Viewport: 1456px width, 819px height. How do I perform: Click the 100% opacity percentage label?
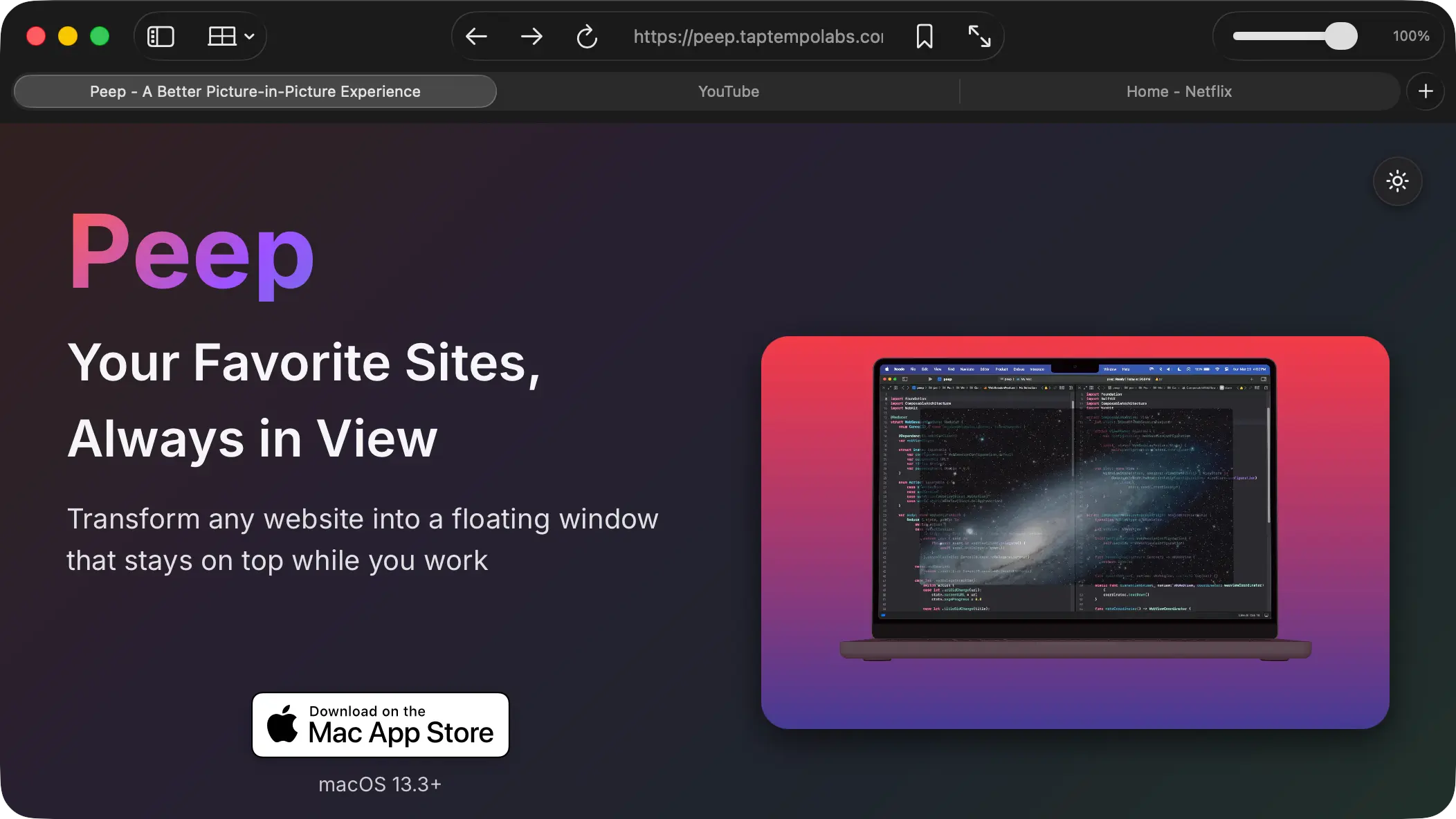pyautogui.click(x=1411, y=36)
